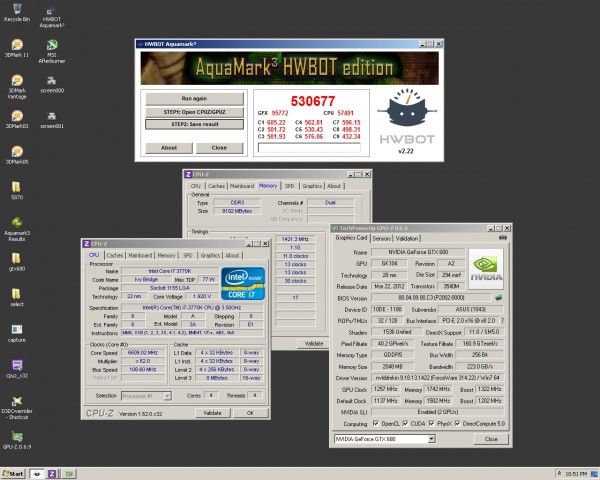This screenshot has height=480, width=600.
Task: Click STEP1: Open CPUZ/GPUZ button
Action: 194,112
